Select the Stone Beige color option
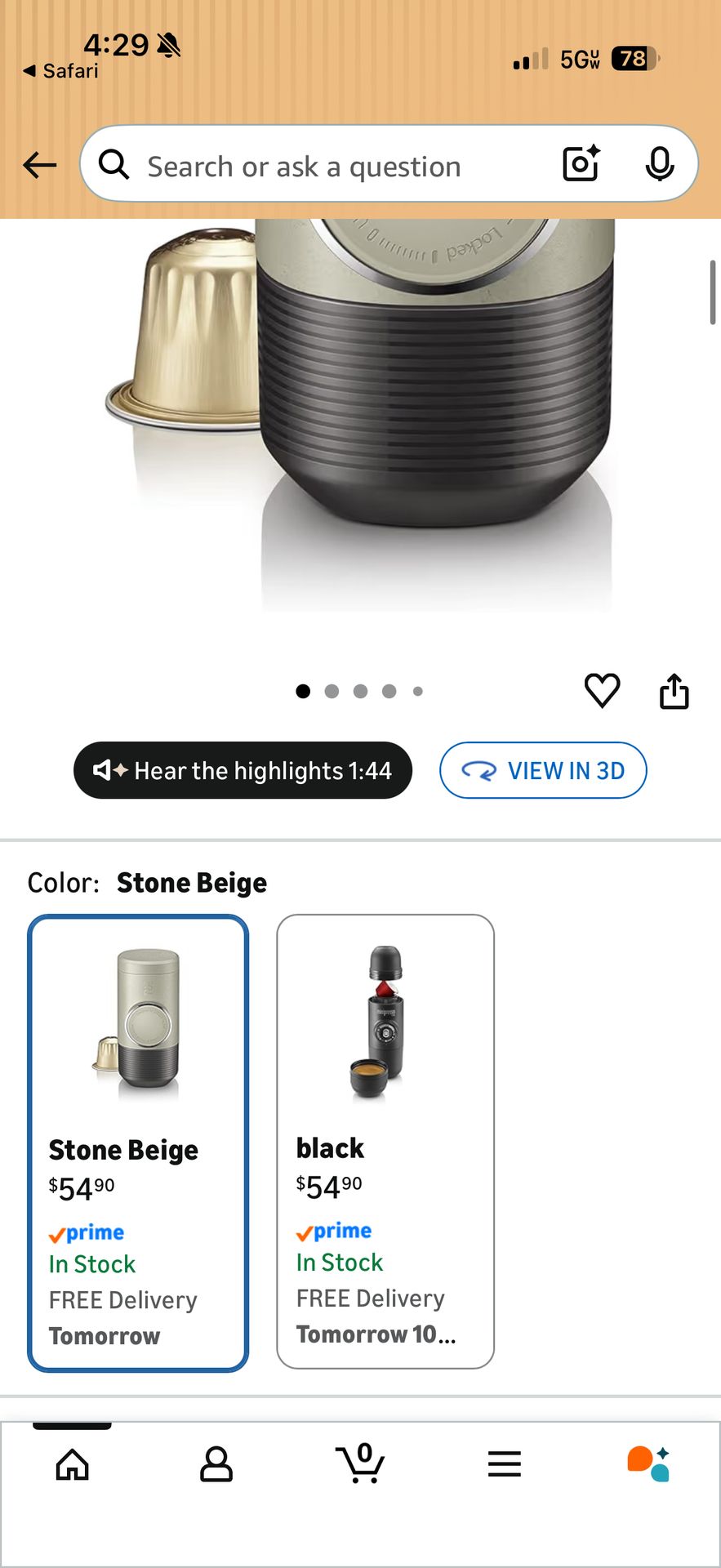 point(138,1143)
